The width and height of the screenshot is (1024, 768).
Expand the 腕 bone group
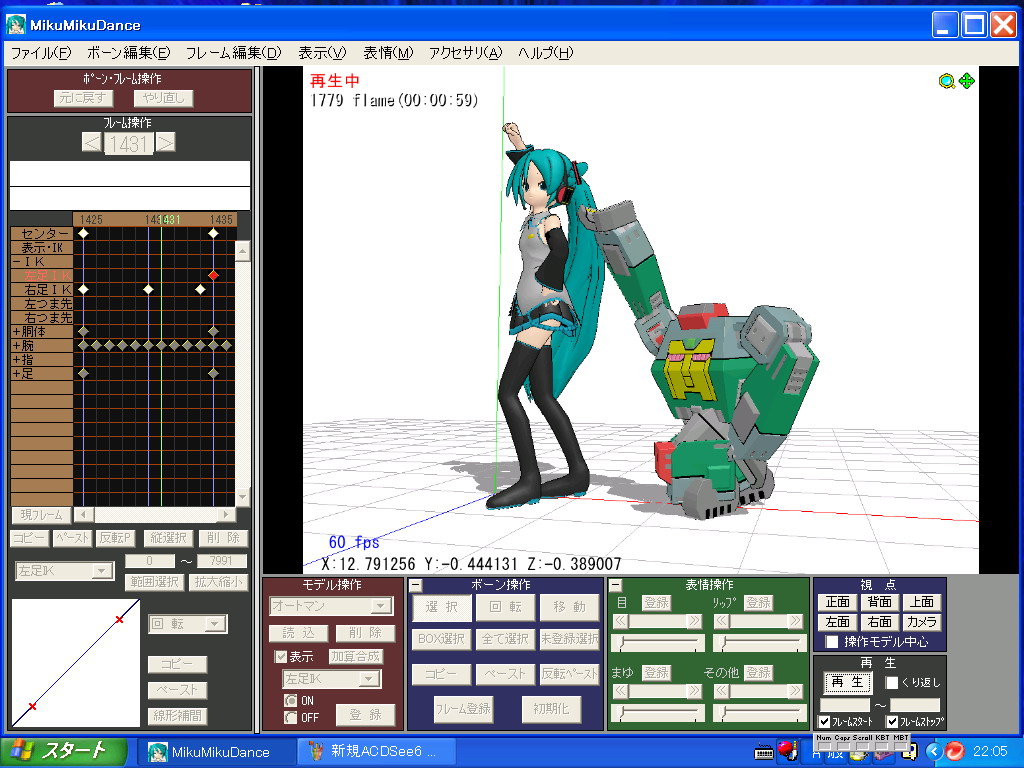click(x=16, y=345)
